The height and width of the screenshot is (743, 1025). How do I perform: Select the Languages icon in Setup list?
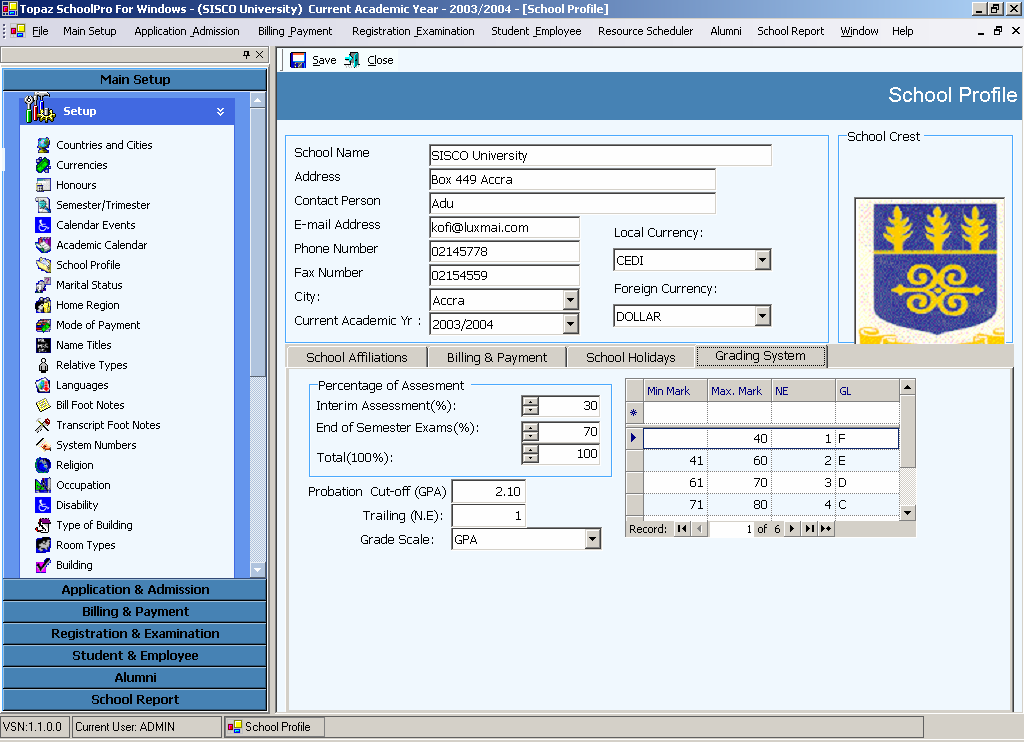click(x=43, y=385)
